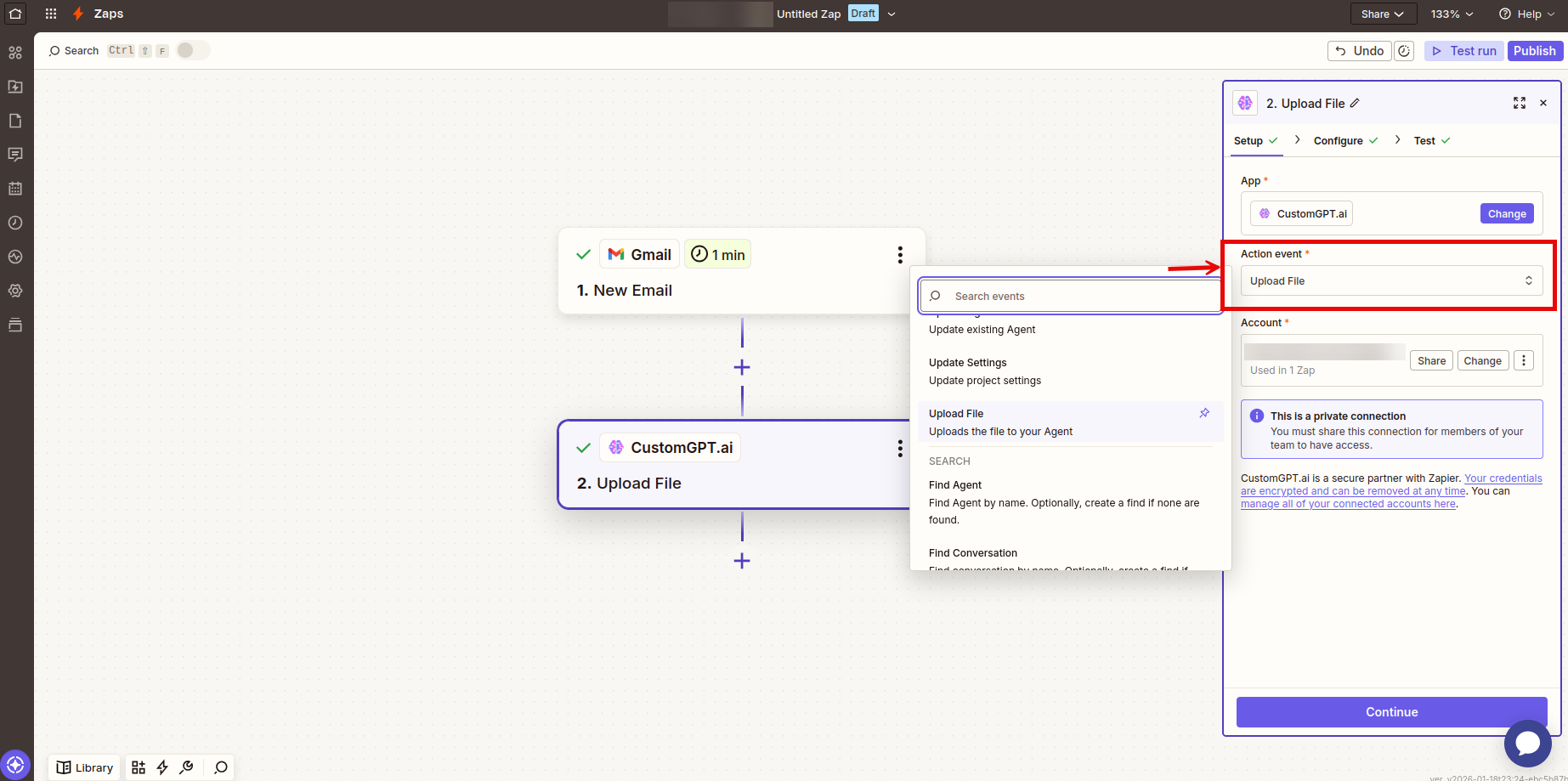Toggle the switch next to Search

[x=193, y=50]
